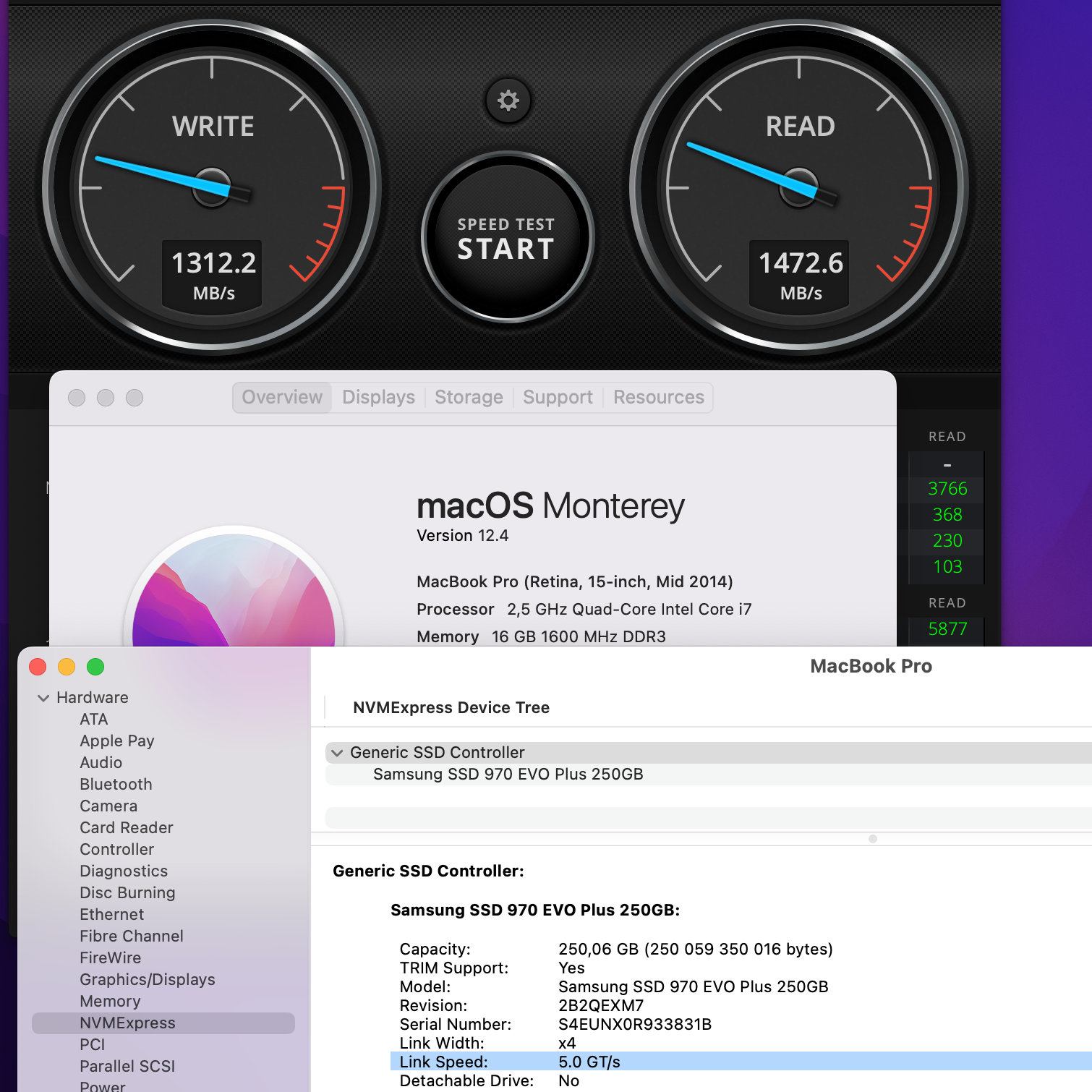Open the Displays tab

coord(377,397)
